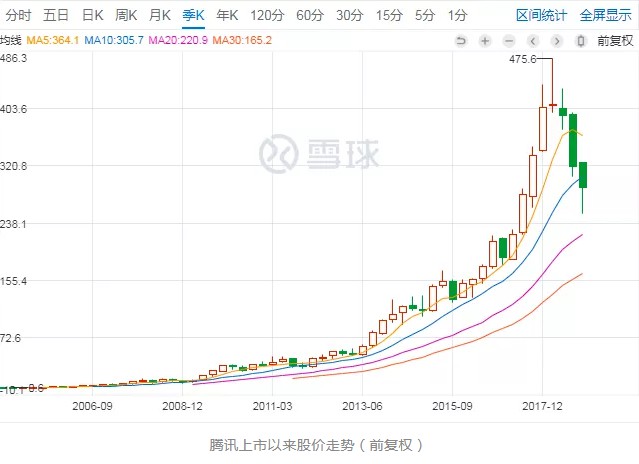Move chart right with the forward arrow icon
The height and width of the screenshot is (464, 639).
coord(557,41)
